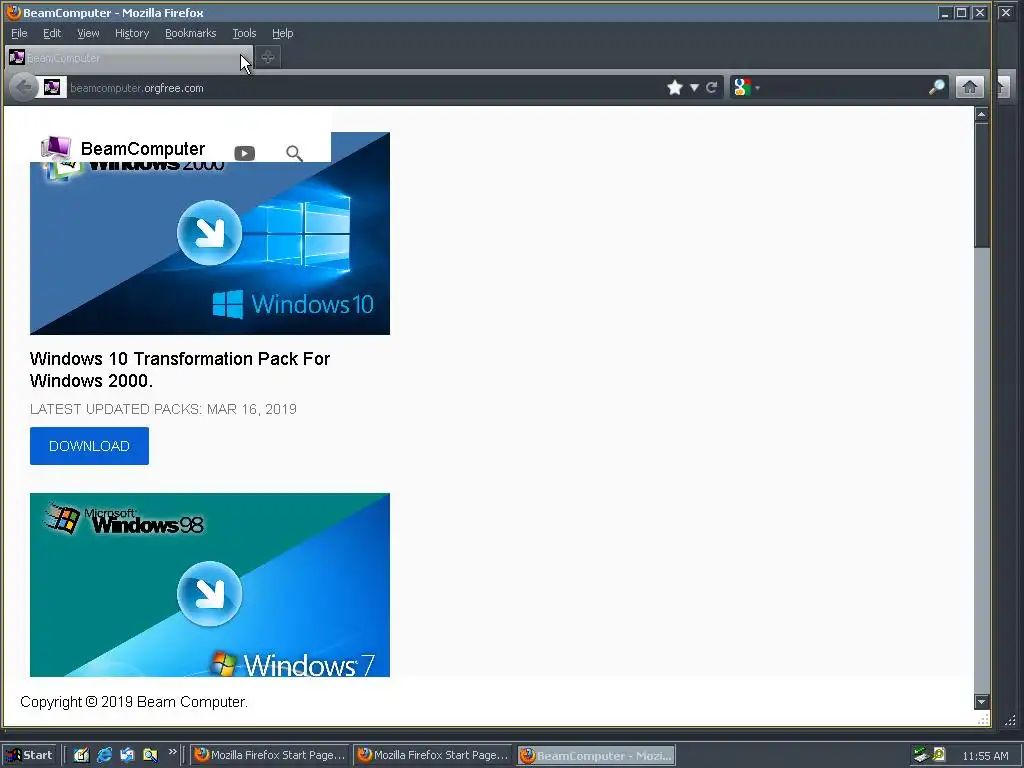Click the blue DOWNLOAD button
This screenshot has width=1024, height=768.
(x=89, y=446)
